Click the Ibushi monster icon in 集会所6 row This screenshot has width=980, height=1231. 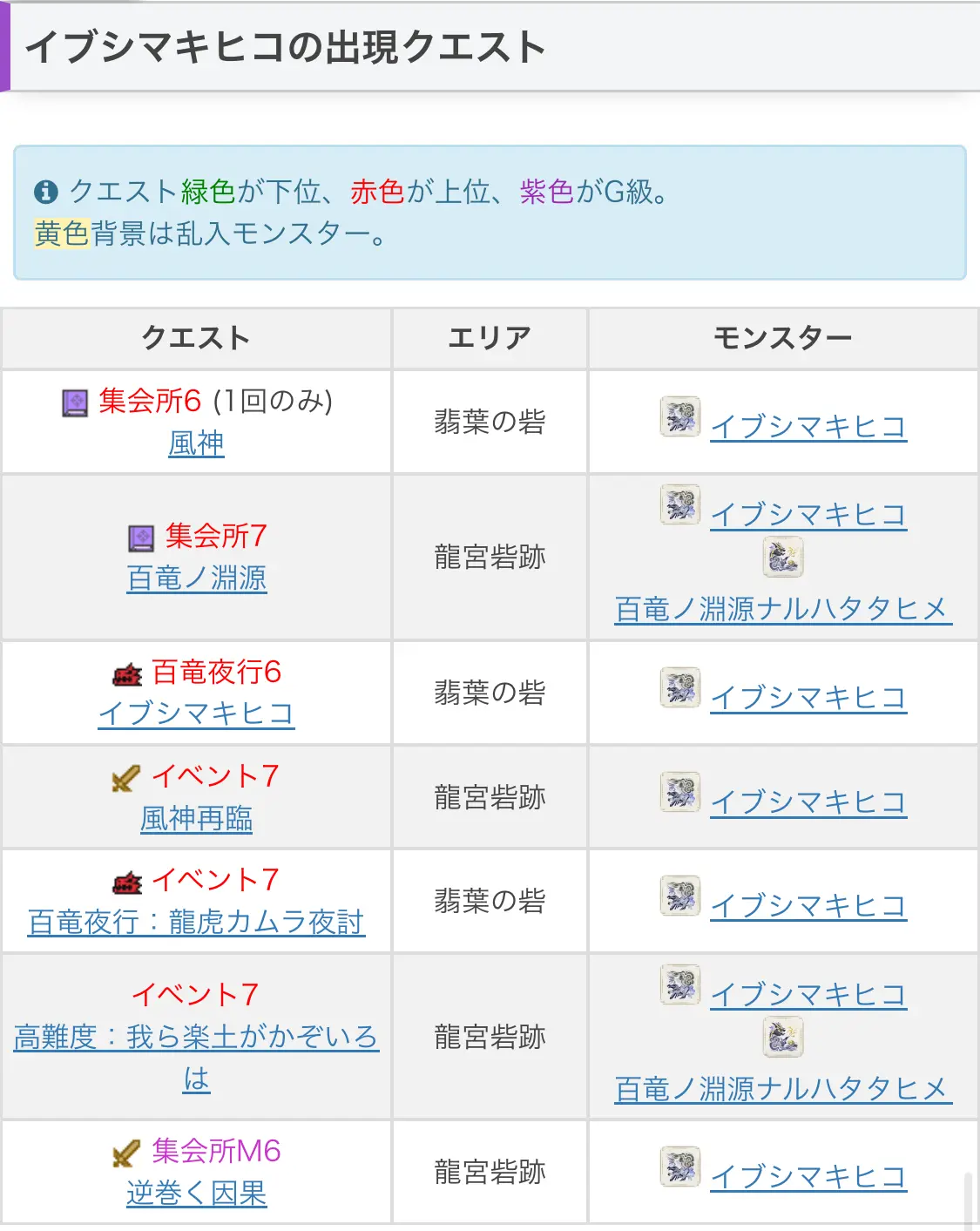pos(680,416)
